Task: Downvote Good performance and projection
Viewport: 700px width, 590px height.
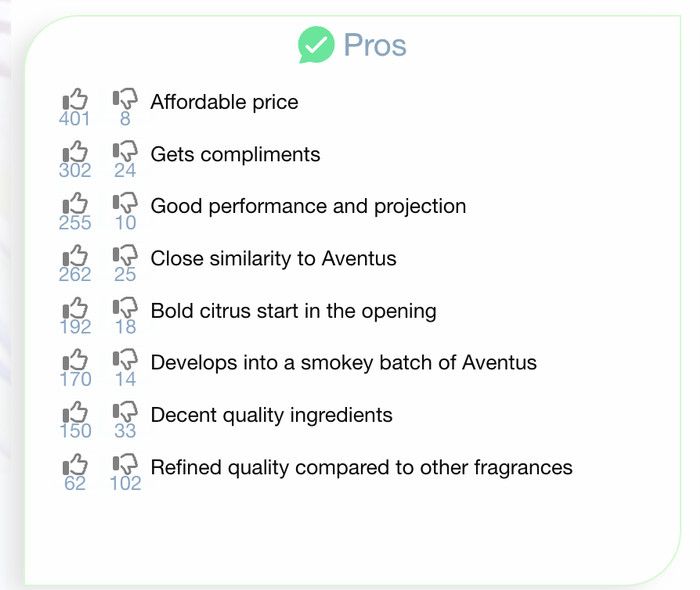Action: 125,204
